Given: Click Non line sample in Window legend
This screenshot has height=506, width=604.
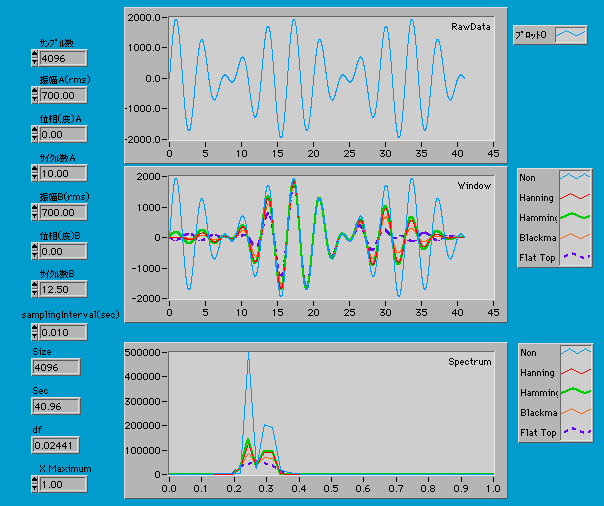Looking at the screenshot, I should point(576,176).
